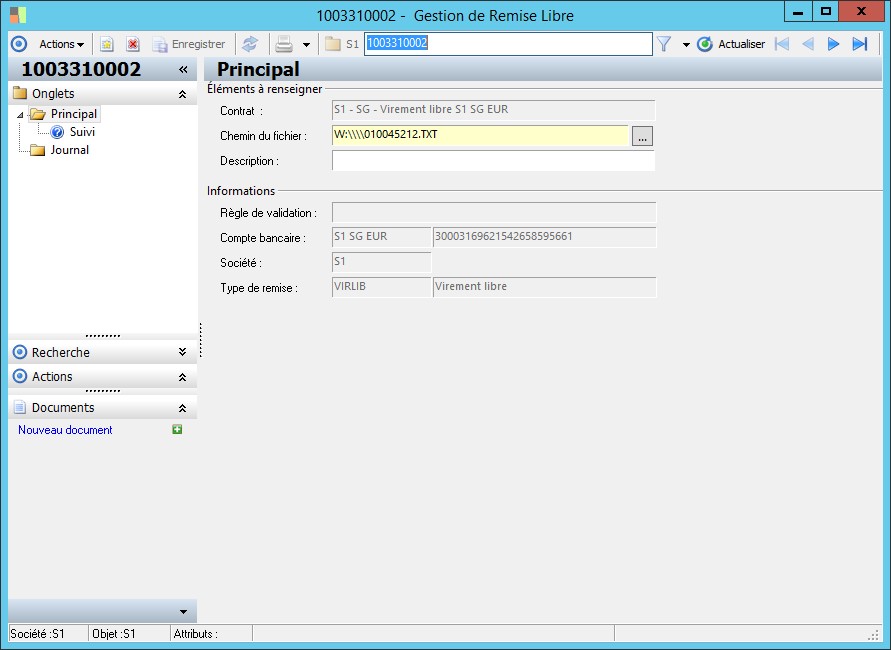The image size is (891, 650).
Task: Click the Société :S1 status bar entry
Action: [x=48, y=634]
